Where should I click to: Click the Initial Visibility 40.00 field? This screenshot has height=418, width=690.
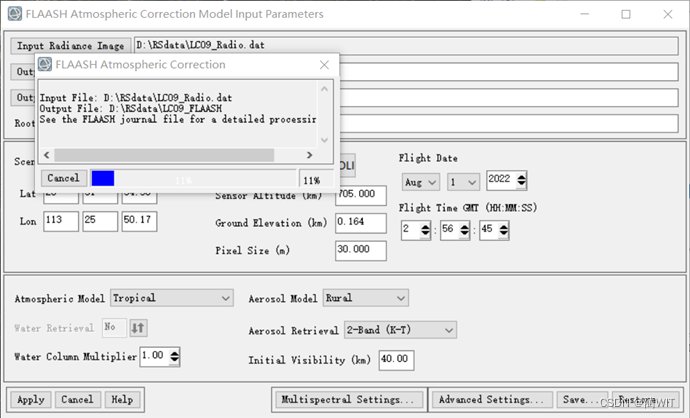396,360
